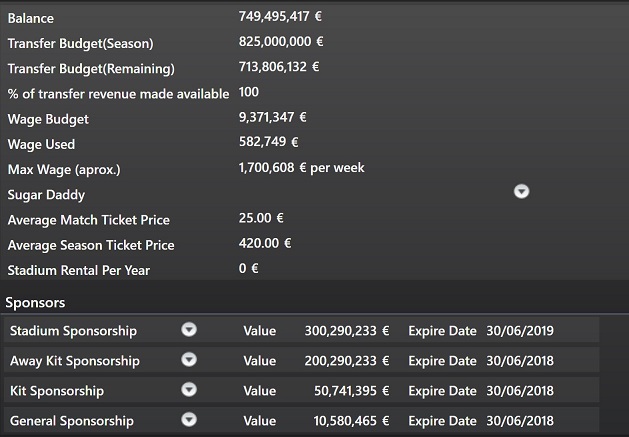Screen dimensions: 629x437
Task: Click the Max Wage per week value
Action: coord(301,168)
